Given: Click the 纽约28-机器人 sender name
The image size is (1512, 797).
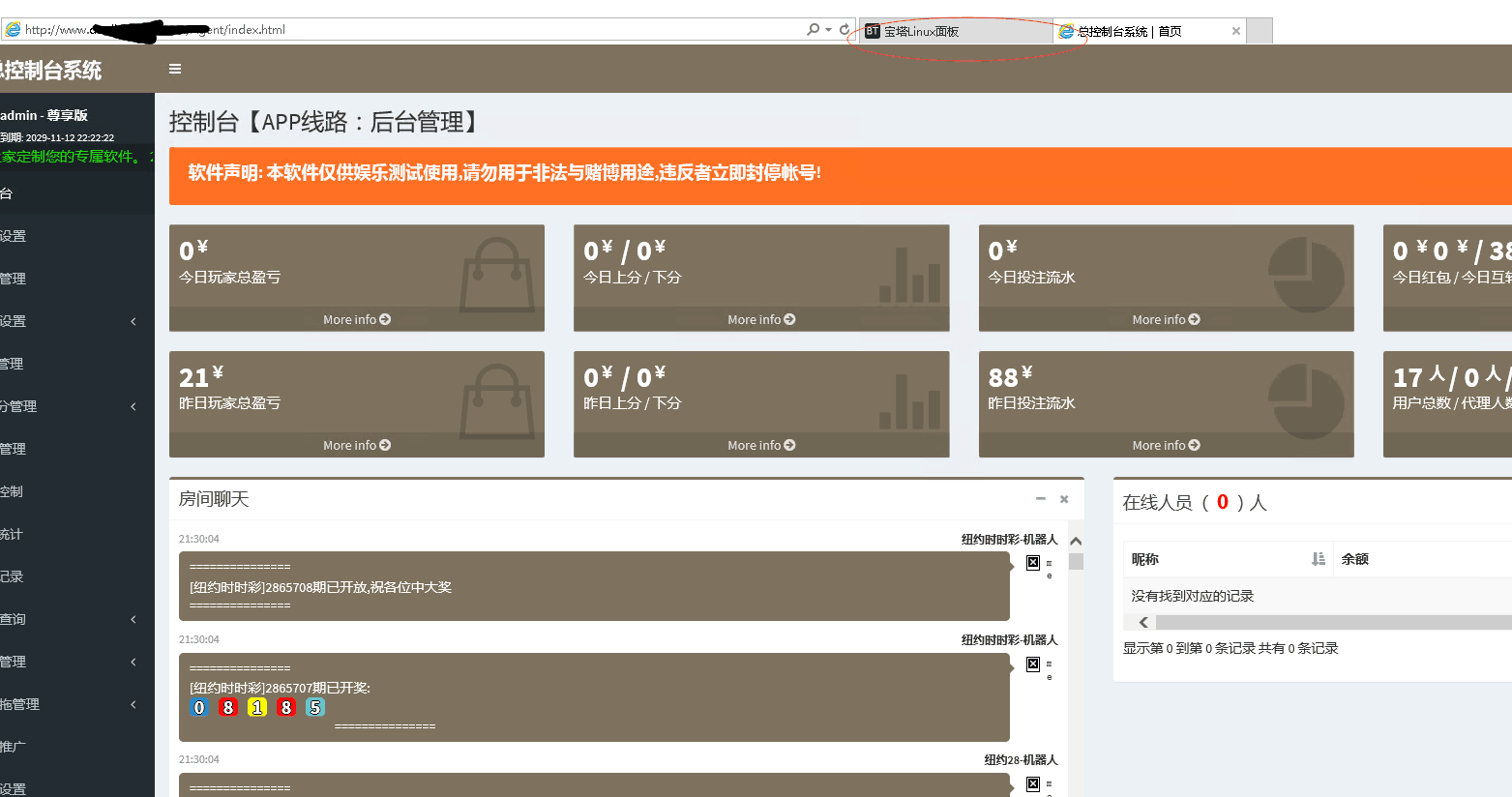Looking at the screenshot, I should tap(1021, 759).
